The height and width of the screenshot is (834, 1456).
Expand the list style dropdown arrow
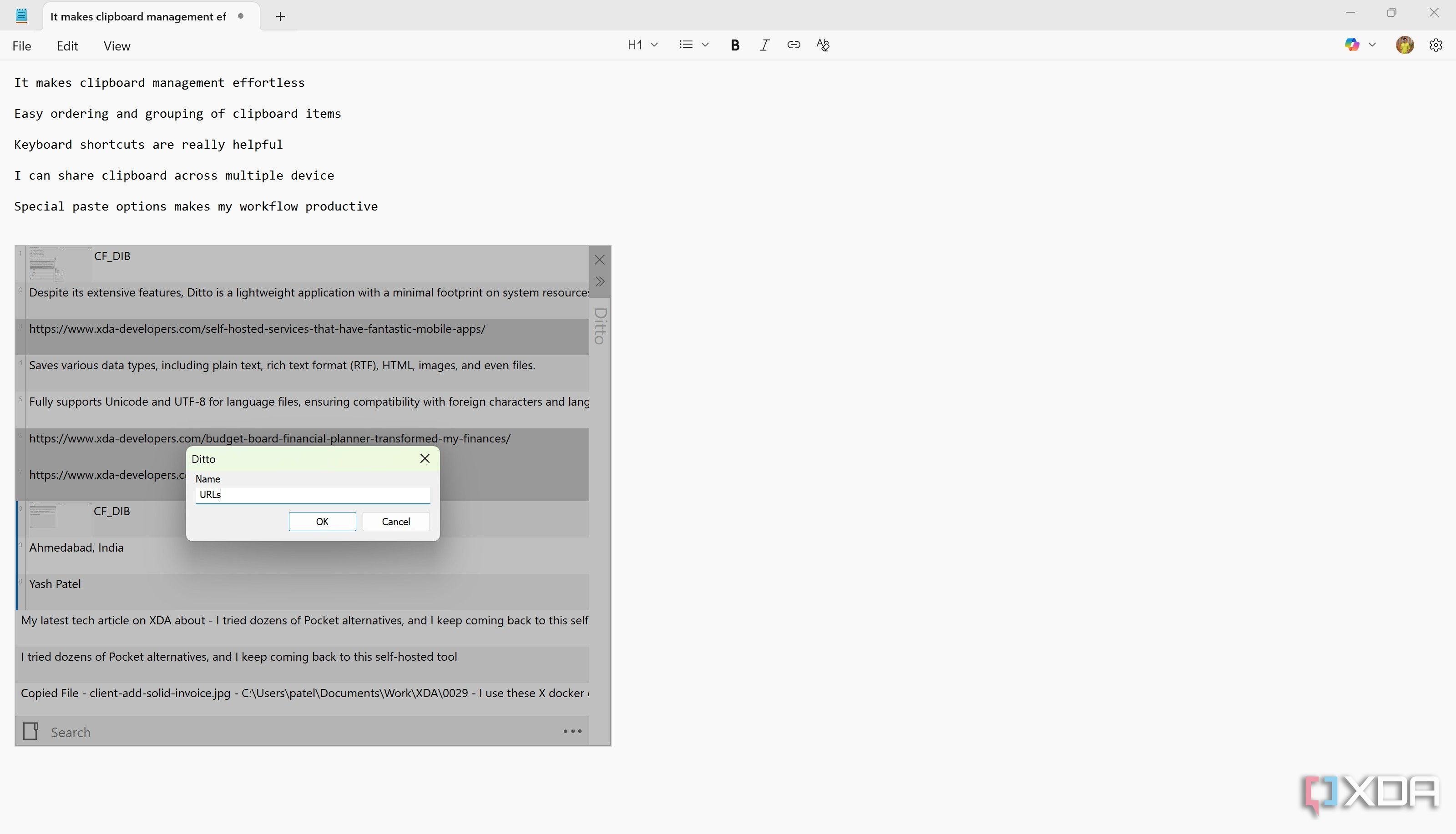click(x=705, y=45)
